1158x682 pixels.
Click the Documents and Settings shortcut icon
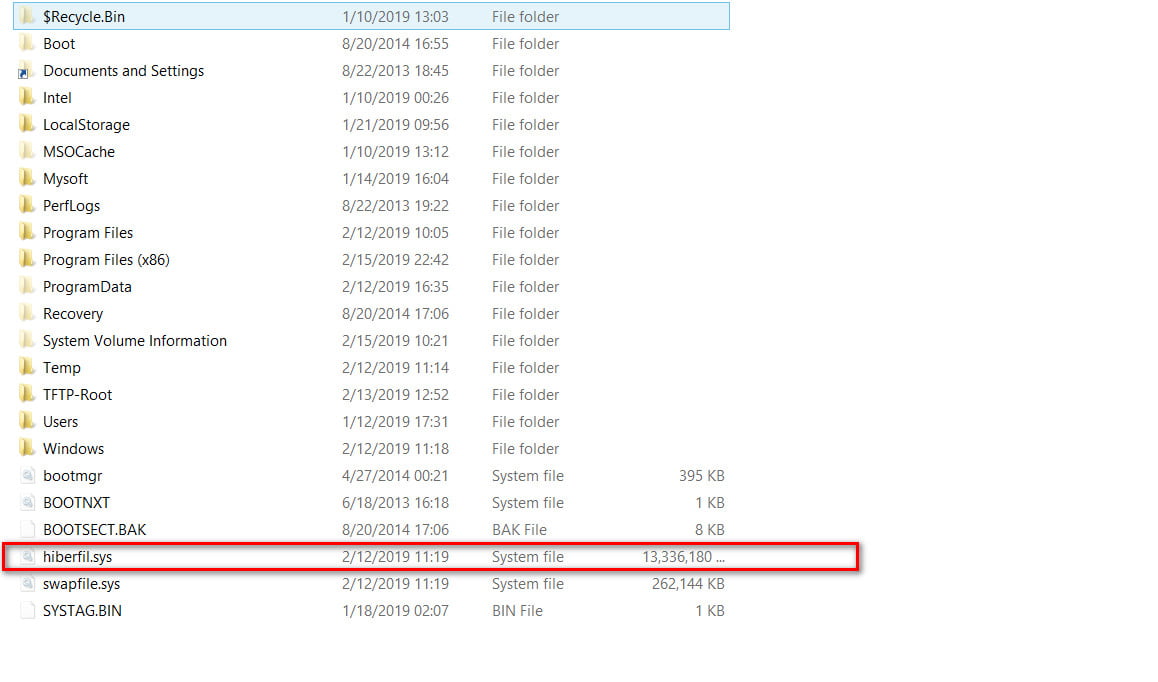[27, 71]
